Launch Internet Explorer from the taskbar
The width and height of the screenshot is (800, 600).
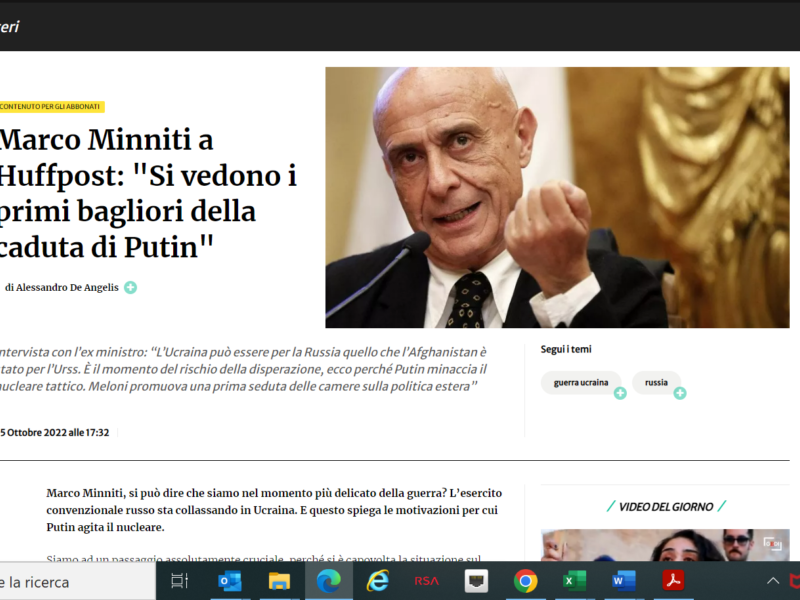(x=378, y=581)
